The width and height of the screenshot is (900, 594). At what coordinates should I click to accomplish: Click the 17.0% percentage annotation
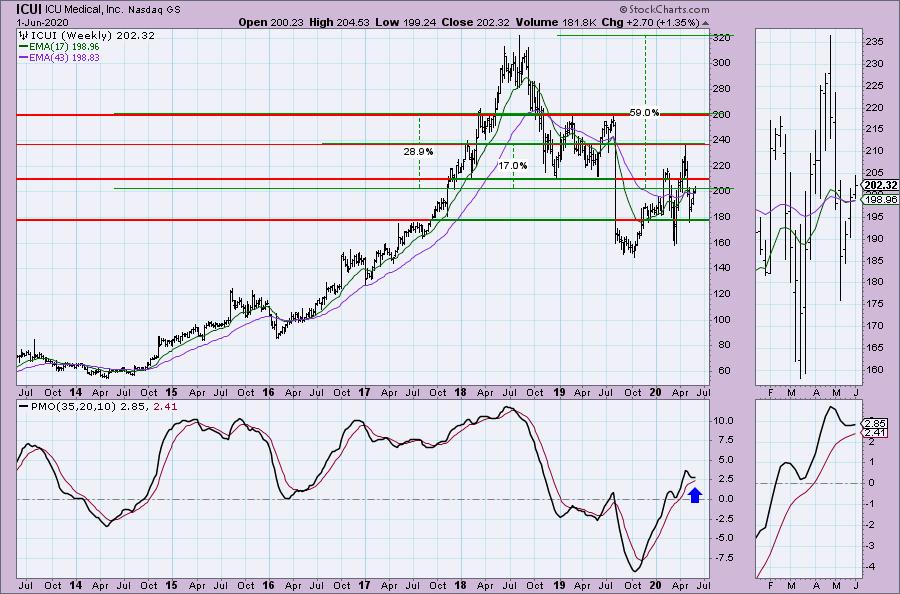(512, 165)
